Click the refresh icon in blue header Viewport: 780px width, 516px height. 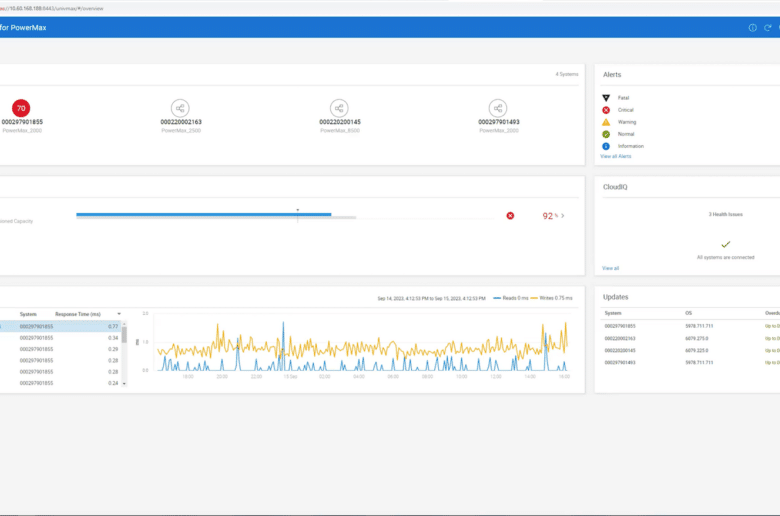coord(768,28)
